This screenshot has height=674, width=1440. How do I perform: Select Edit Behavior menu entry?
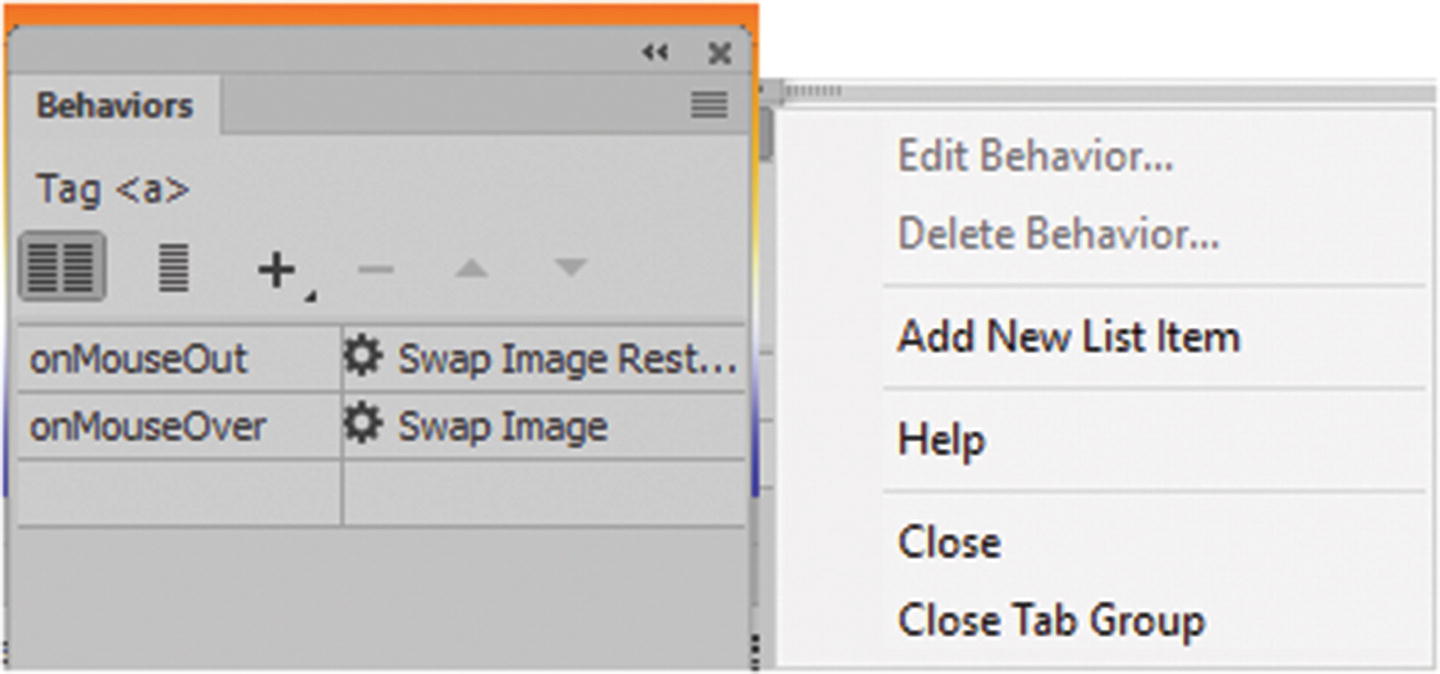(x=1035, y=156)
